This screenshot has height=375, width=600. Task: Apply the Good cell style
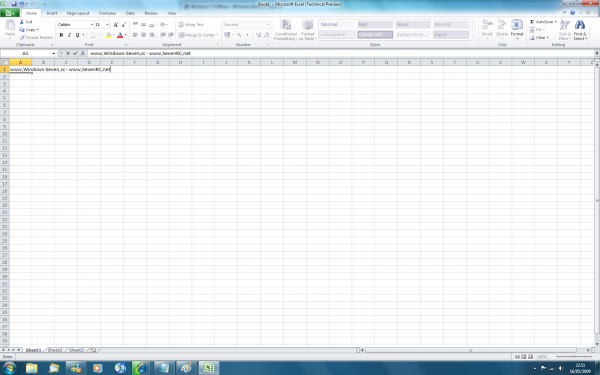point(413,24)
